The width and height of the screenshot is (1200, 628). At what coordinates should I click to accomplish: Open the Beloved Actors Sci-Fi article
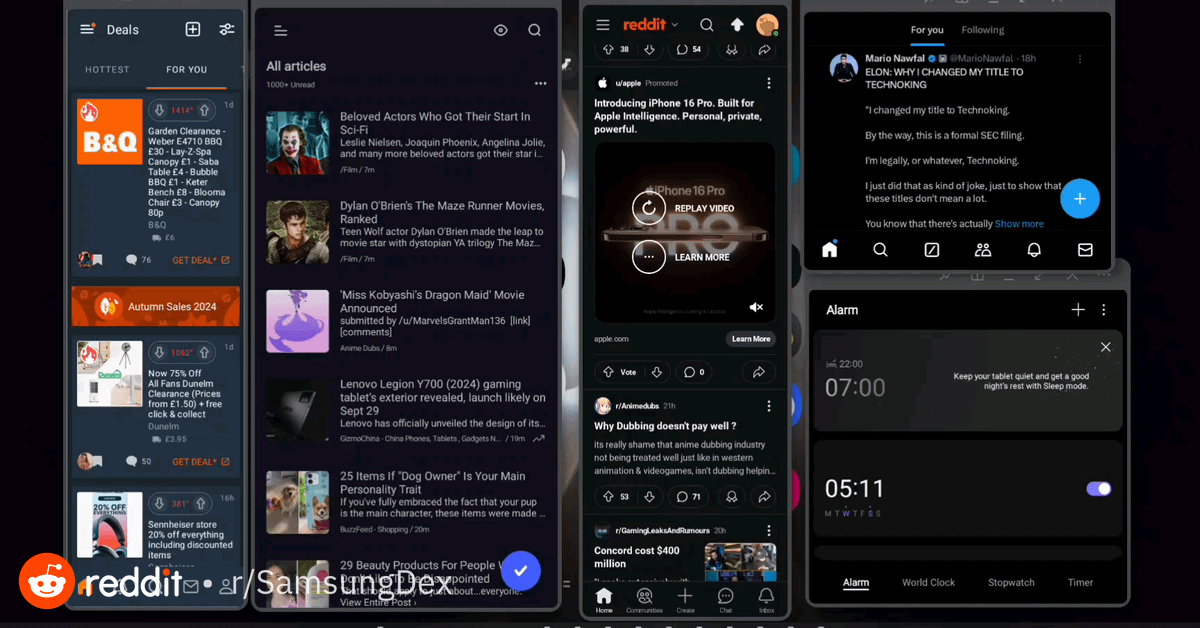[406, 142]
